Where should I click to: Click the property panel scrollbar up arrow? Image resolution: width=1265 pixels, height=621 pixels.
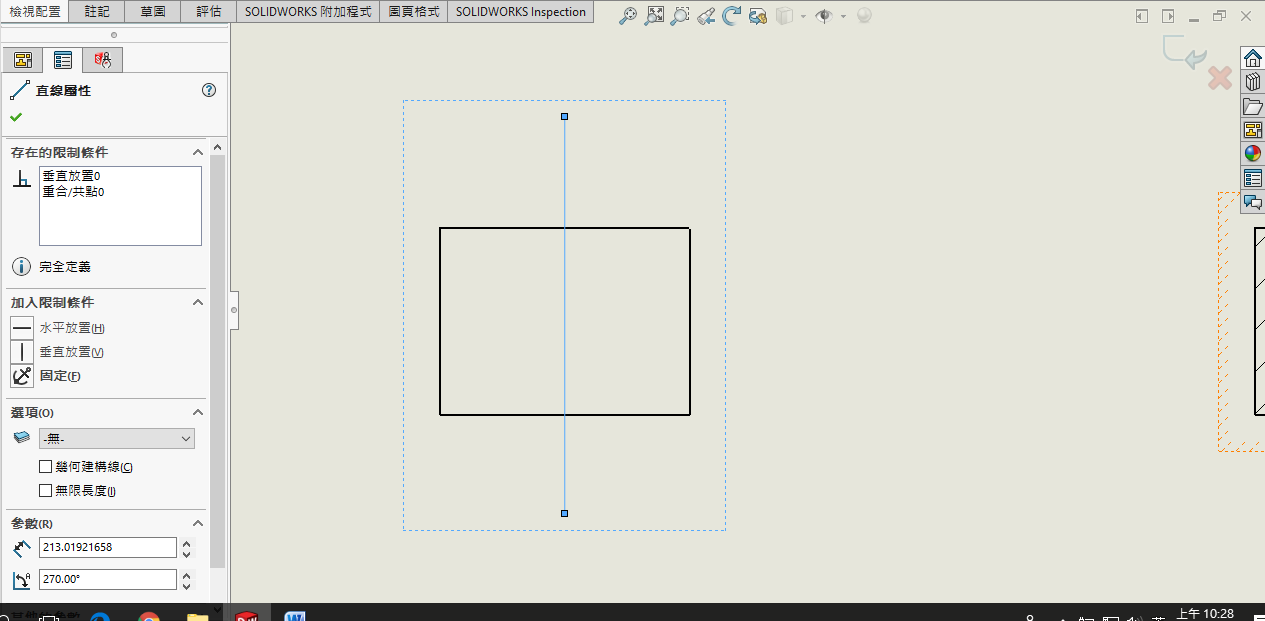click(x=218, y=148)
